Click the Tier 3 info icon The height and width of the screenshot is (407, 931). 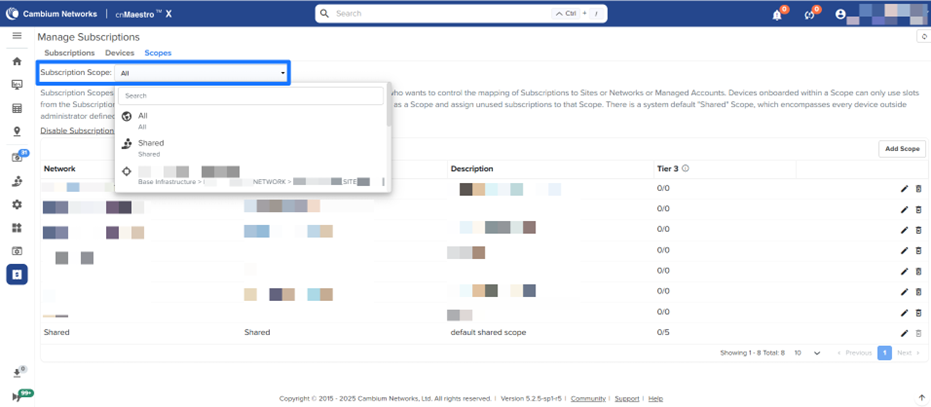tap(686, 169)
